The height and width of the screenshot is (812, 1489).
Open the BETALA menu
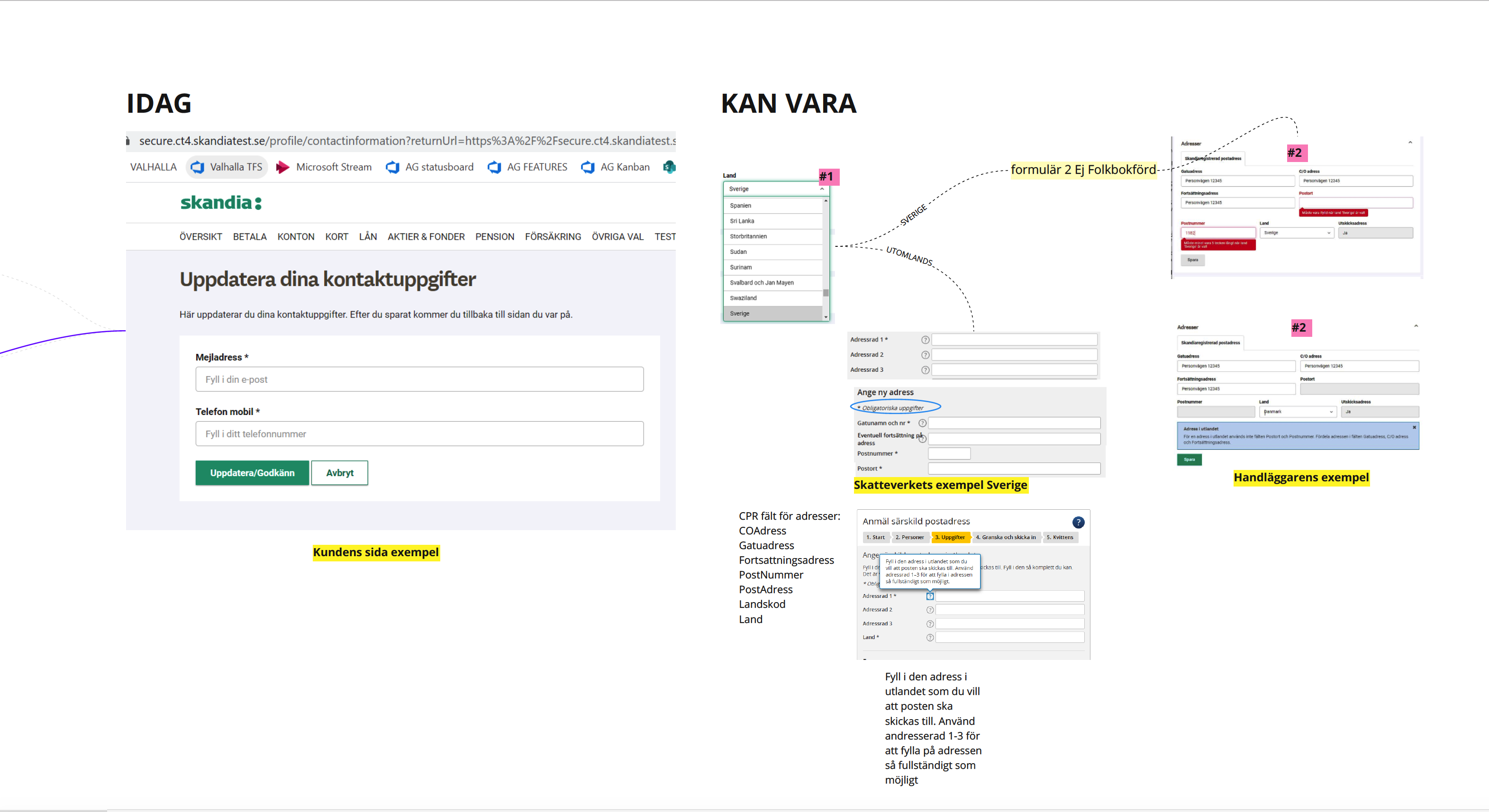pos(250,236)
